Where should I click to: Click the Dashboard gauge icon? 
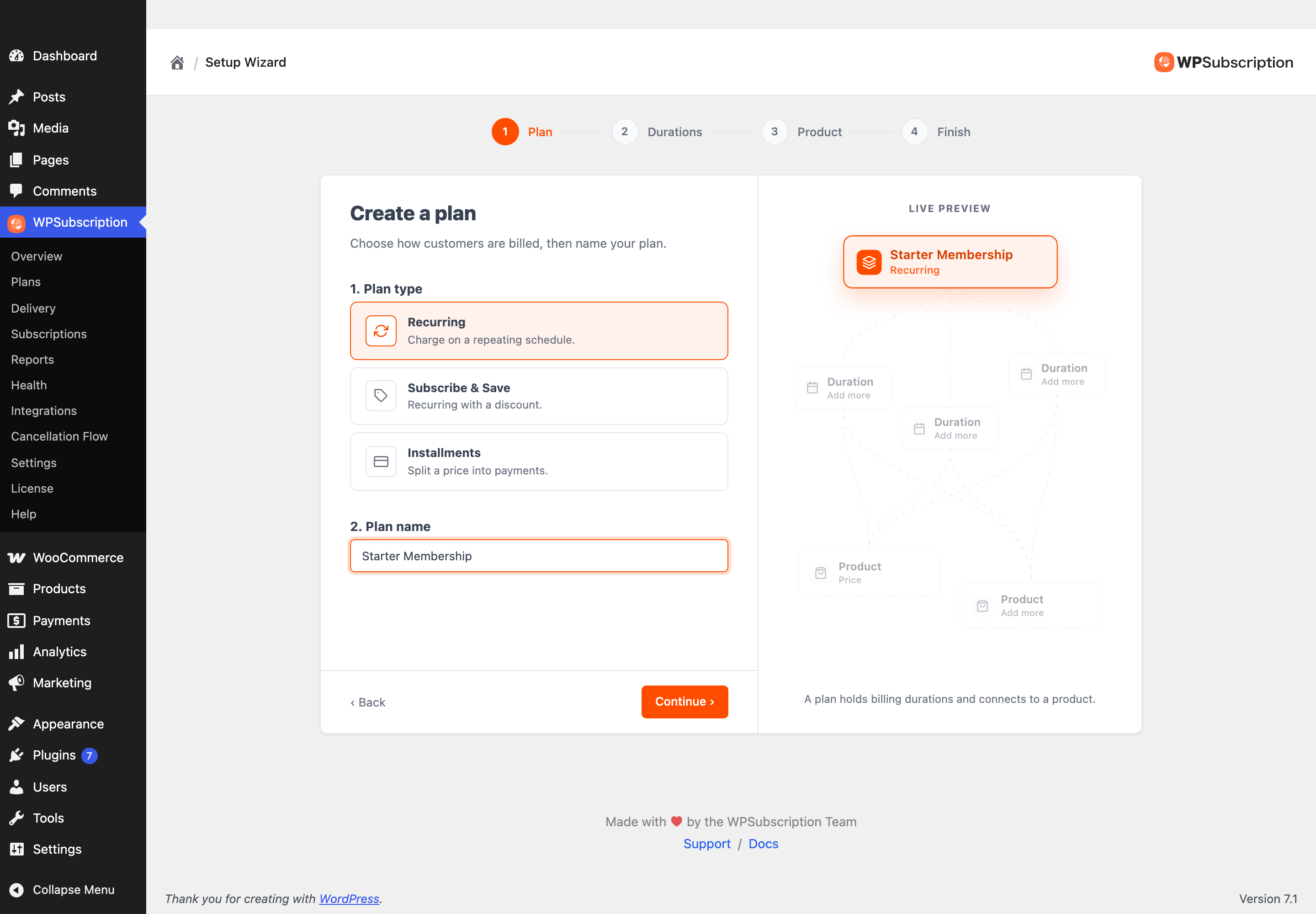[16, 56]
